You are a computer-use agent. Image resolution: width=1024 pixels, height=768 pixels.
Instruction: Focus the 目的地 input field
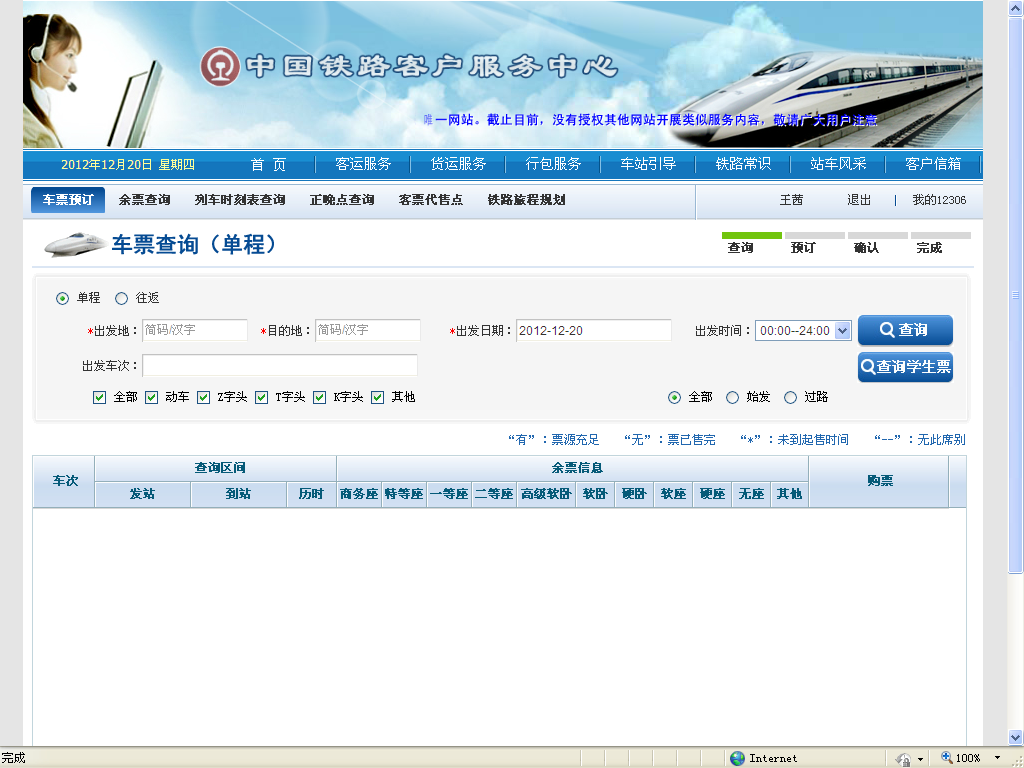coord(368,330)
